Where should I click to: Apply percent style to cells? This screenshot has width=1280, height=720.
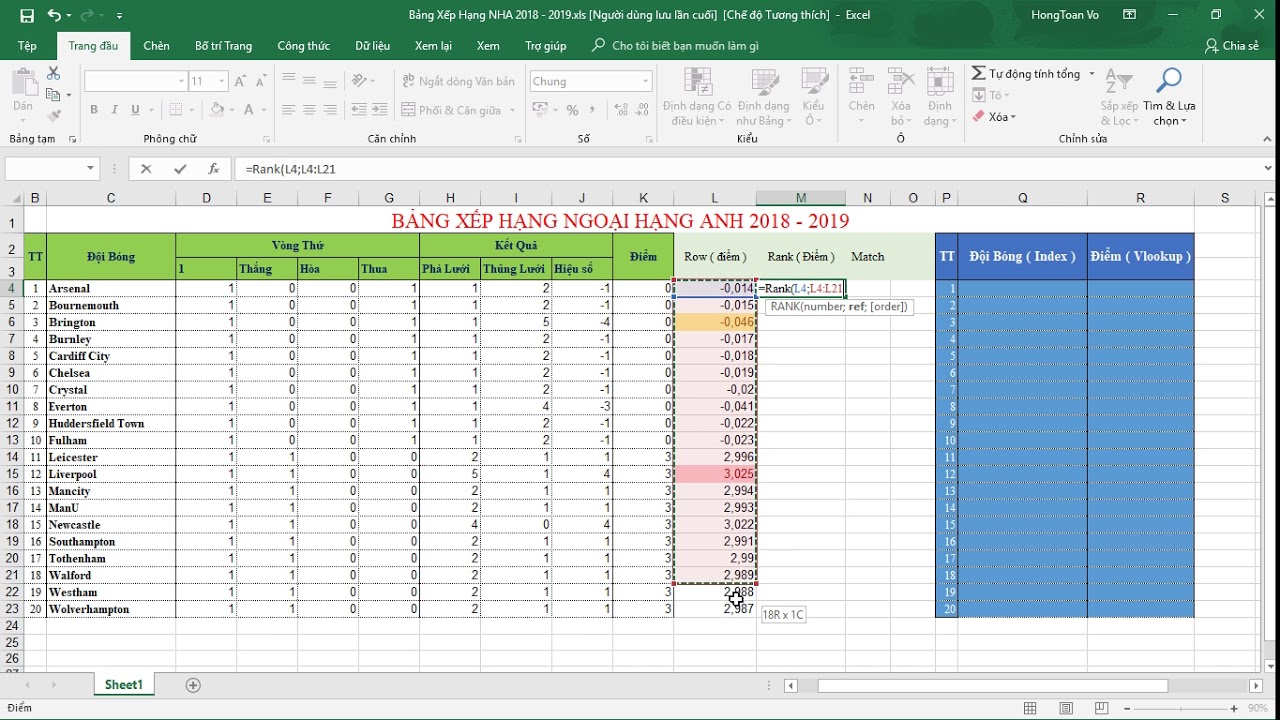coord(574,110)
